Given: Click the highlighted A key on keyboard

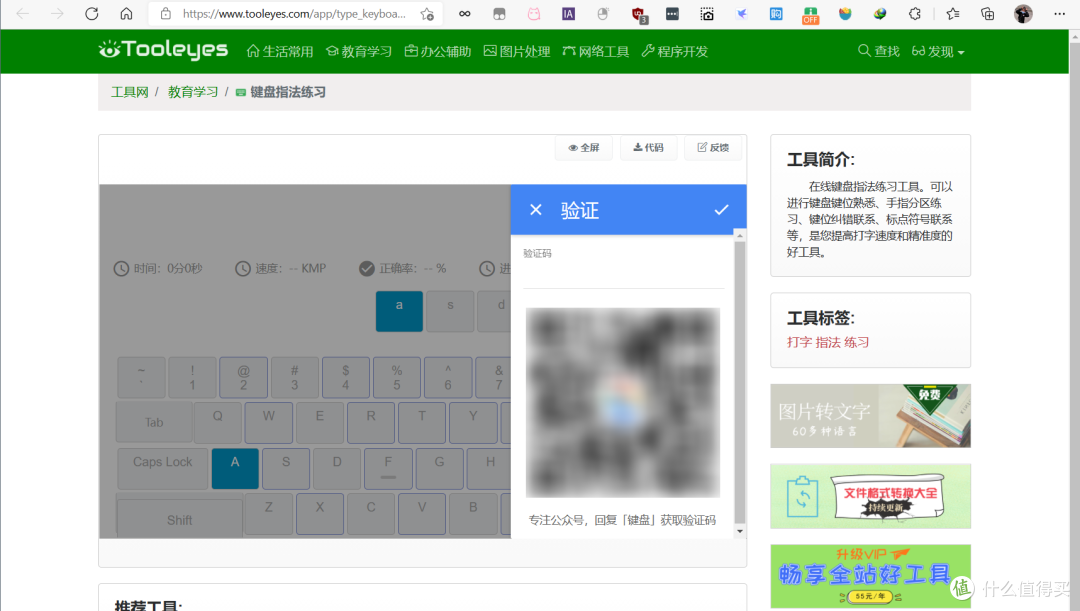Looking at the screenshot, I should 235,468.
